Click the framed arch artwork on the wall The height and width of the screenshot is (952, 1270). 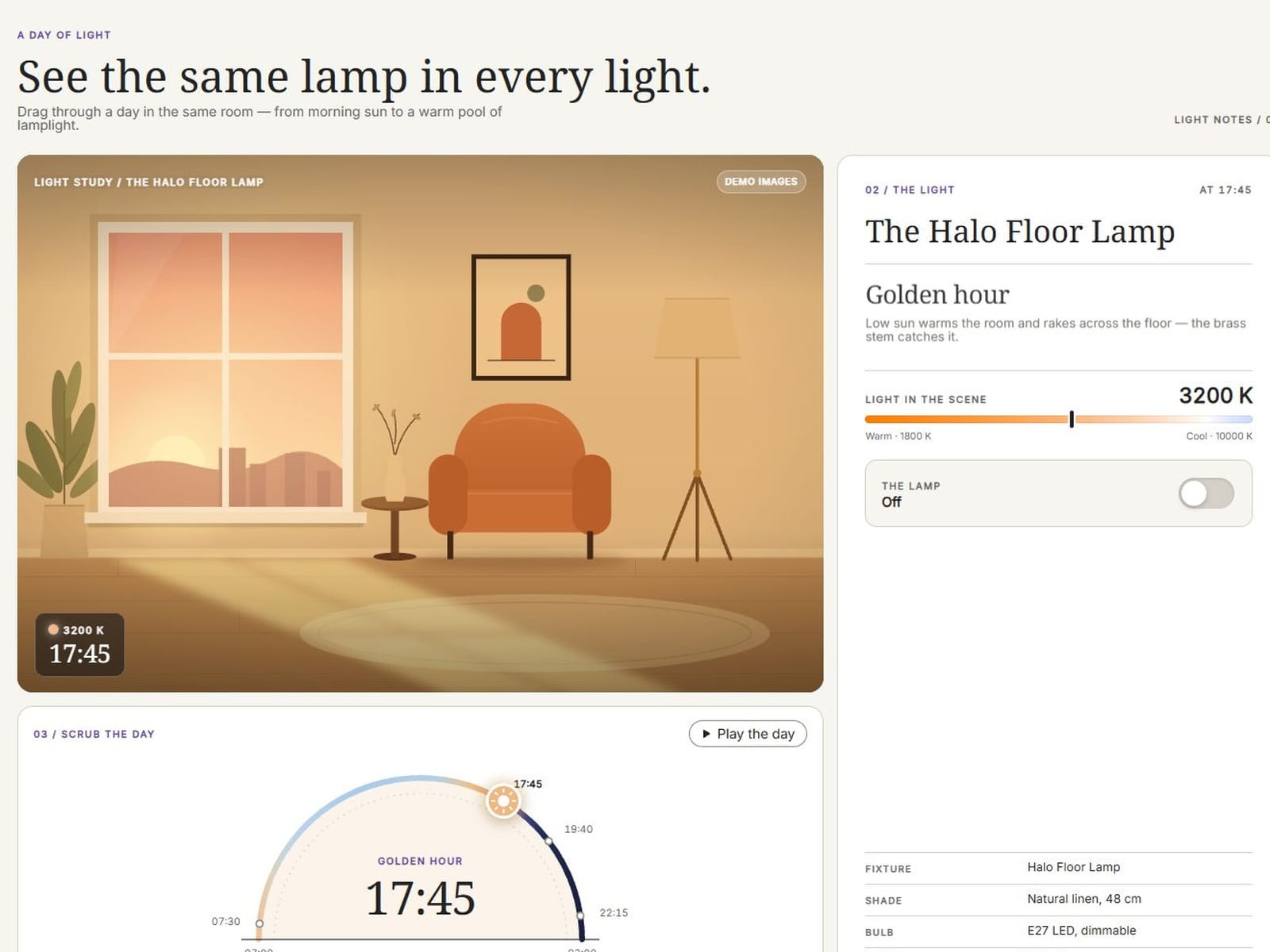pyautogui.click(x=521, y=317)
